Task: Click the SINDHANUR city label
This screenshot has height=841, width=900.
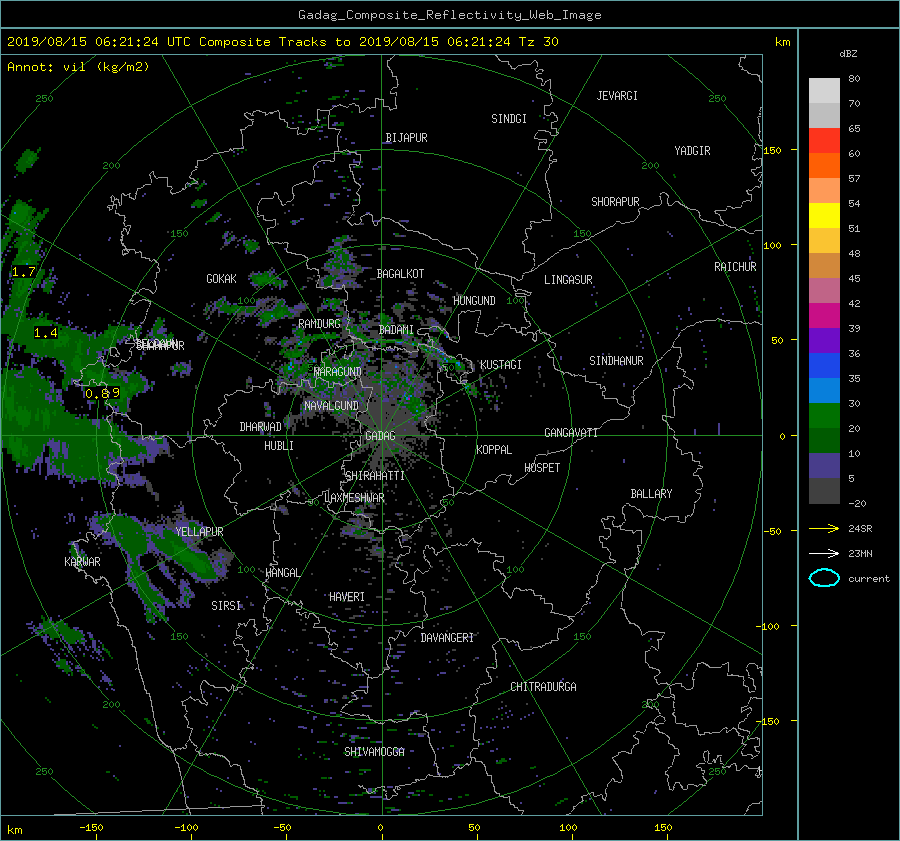Action: 616,361
